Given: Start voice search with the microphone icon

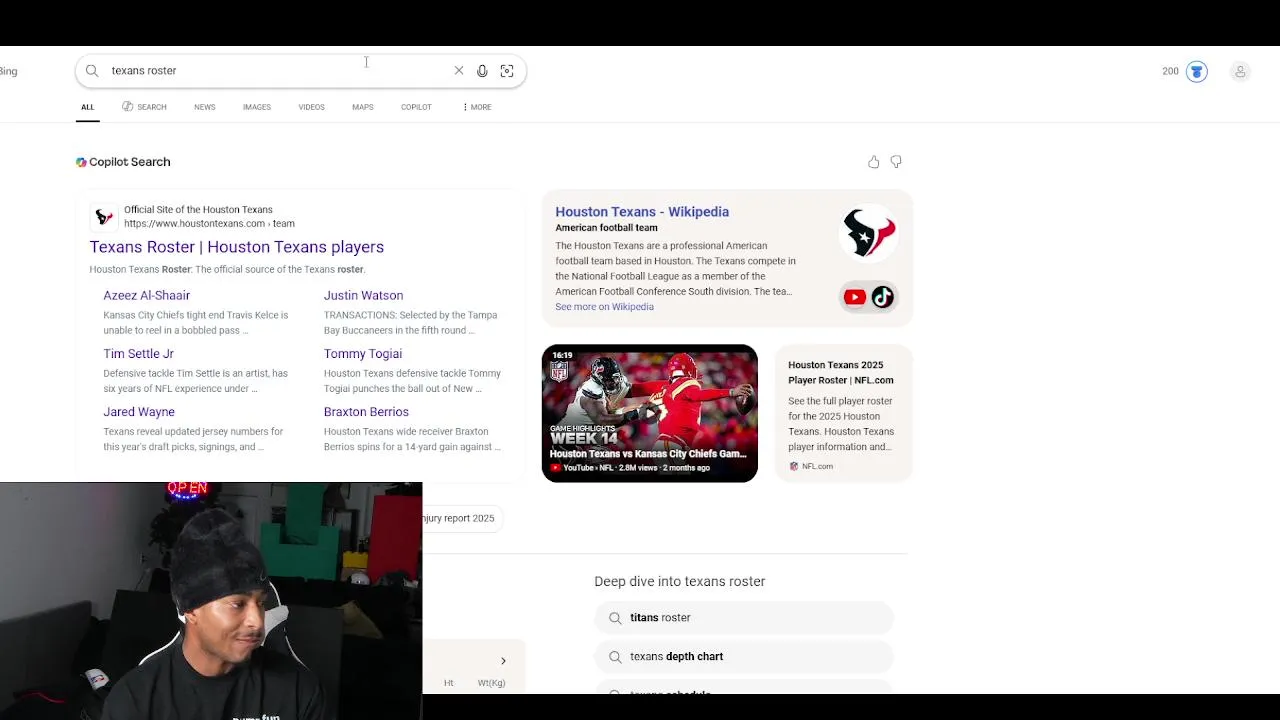Looking at the screenshot, I should pyautogui.click(x=482, y=71).
